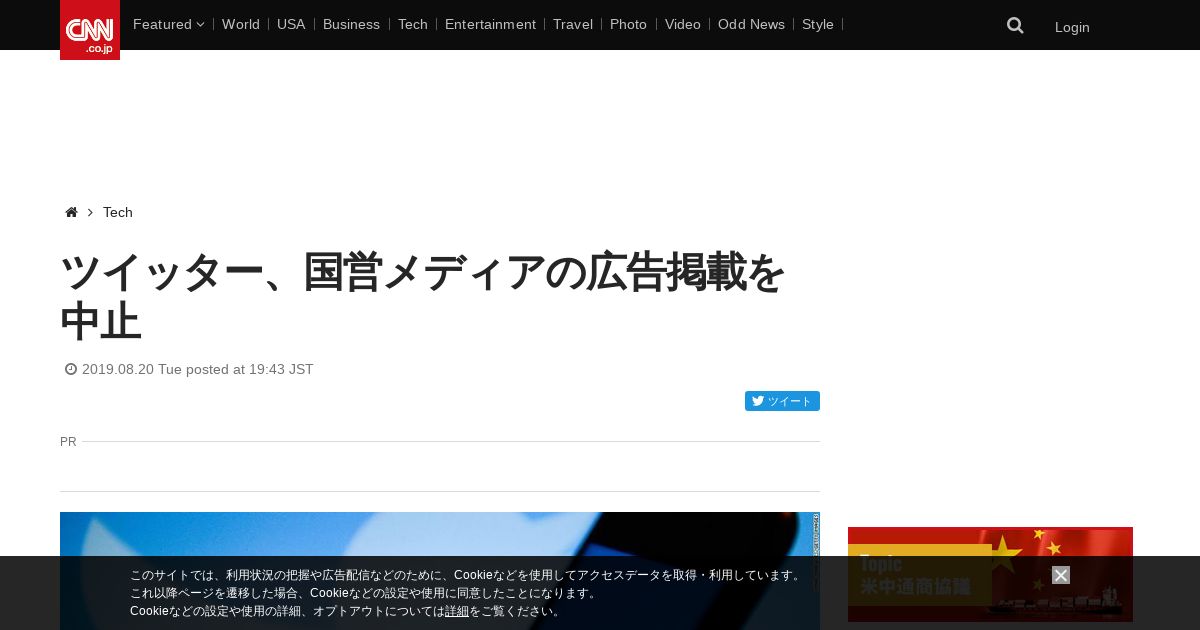Open the Travel section
This screenshot has height=630, width=1200.
click(573, 24)
